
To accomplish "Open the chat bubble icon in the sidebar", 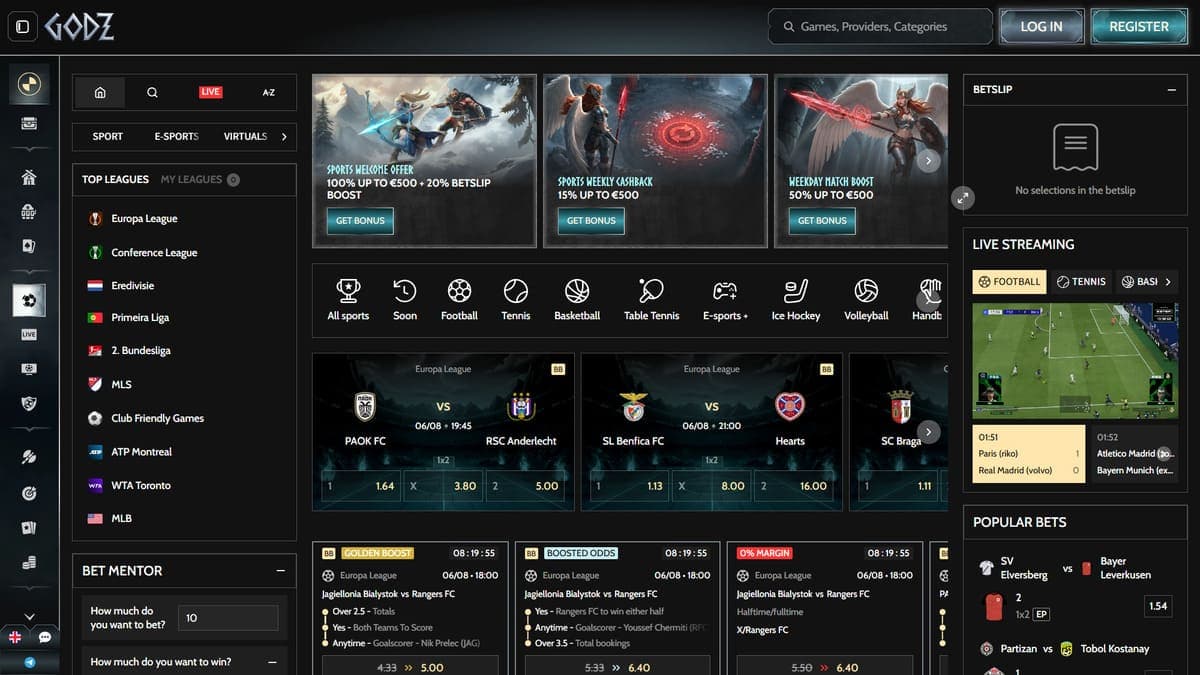I will (45, 637).
